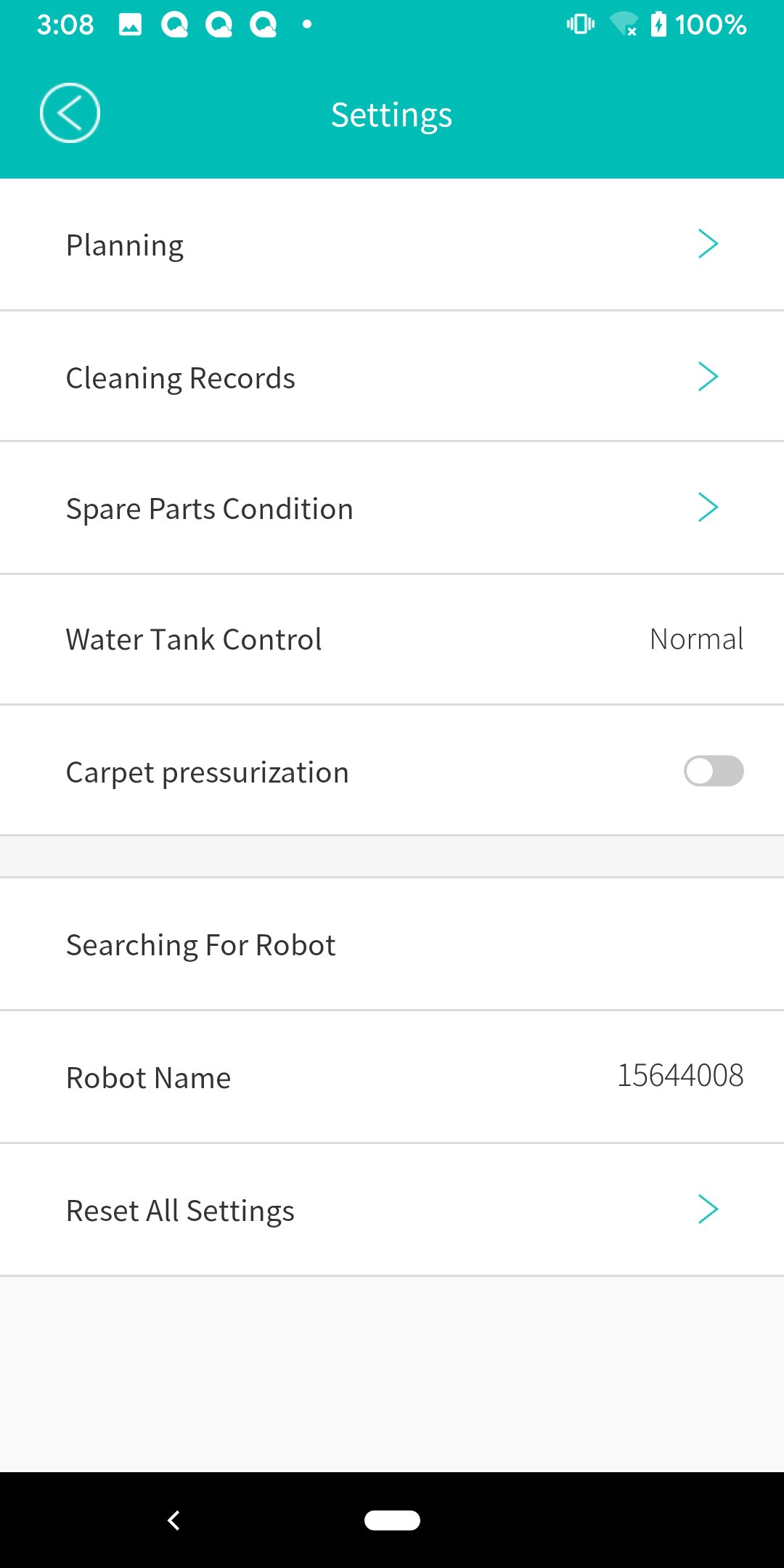Viewport: 784px width, 1568px height.
Task: Open the Planning menu item
Action: [125, 245]
